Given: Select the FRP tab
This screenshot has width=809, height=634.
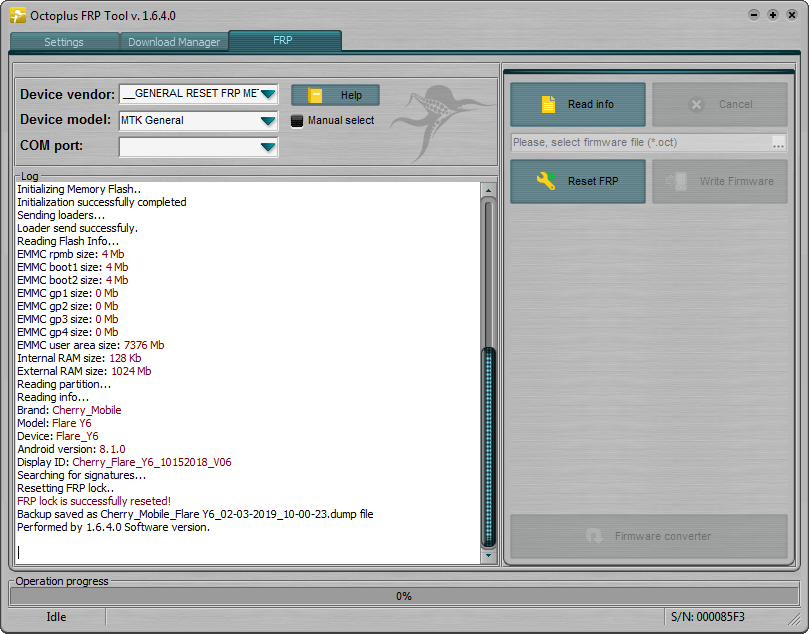Looking at the screenshot, I should pos(284,40).
